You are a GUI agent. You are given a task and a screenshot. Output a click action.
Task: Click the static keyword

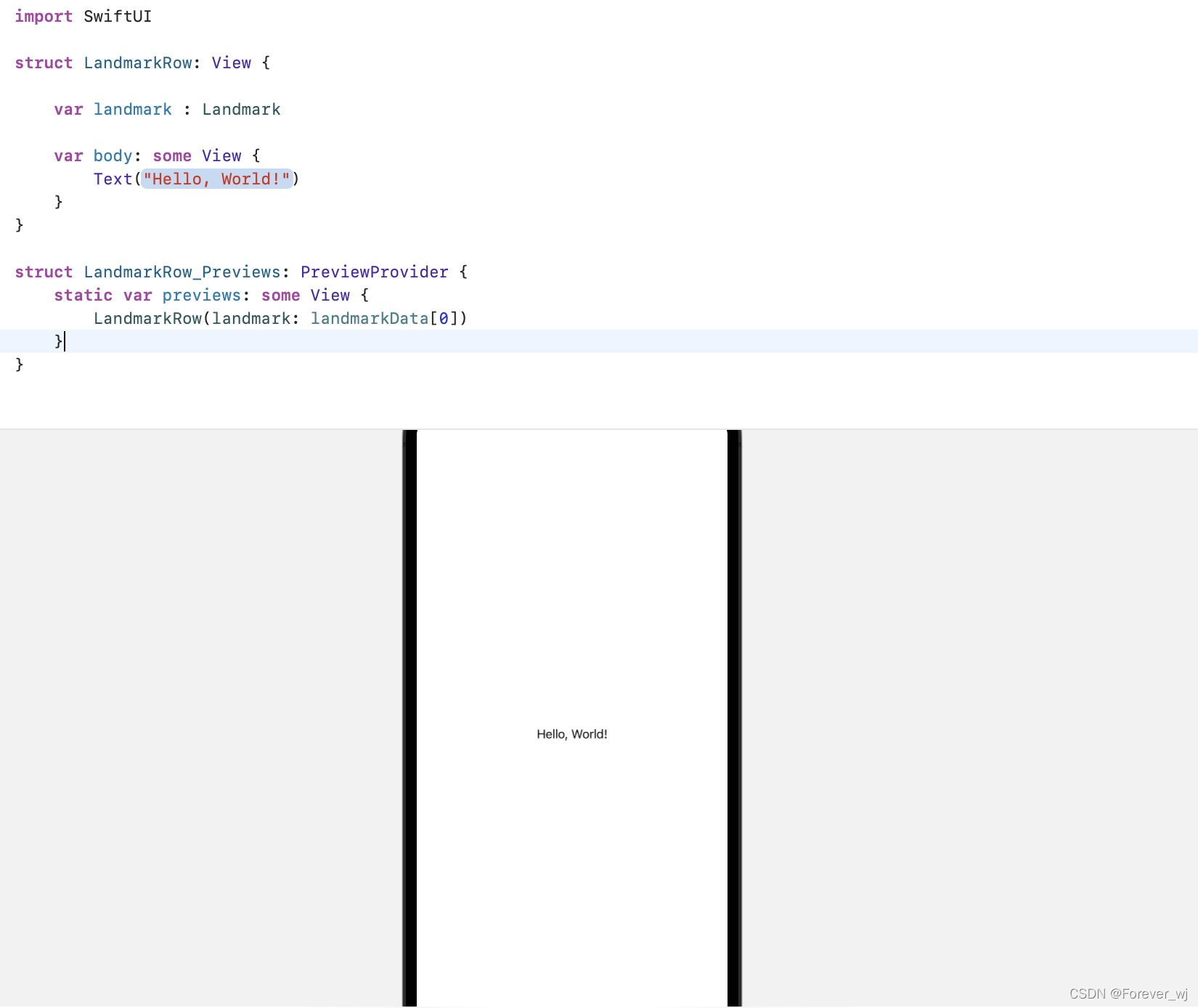pyautogui.click(x=83, y=296)
